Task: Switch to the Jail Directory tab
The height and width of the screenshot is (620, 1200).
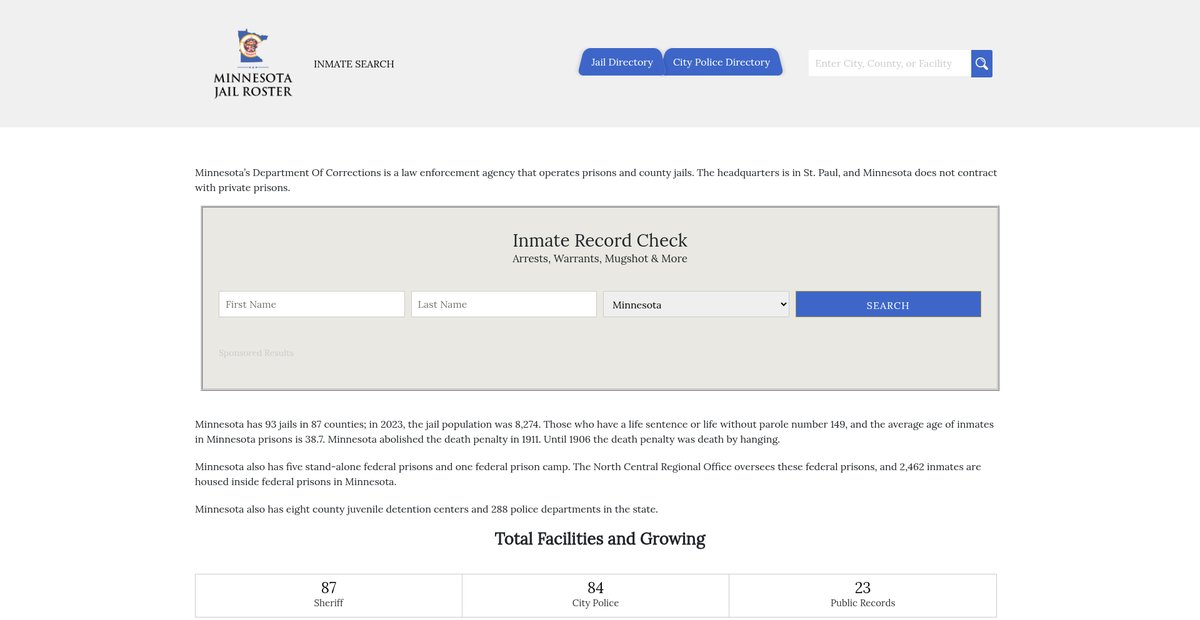Action: (621, 62)
